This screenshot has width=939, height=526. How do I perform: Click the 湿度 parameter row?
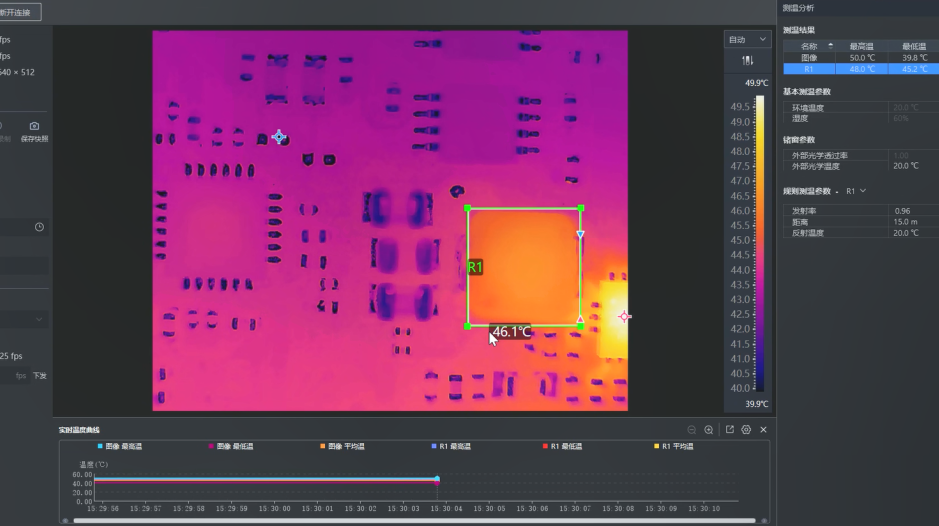(861, 119)
